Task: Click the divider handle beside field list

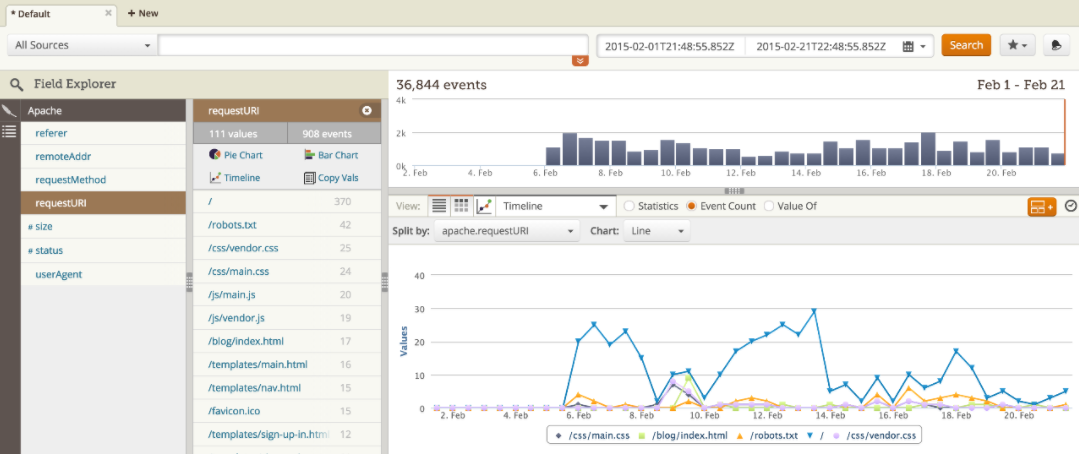Action: tap(189, 283)
